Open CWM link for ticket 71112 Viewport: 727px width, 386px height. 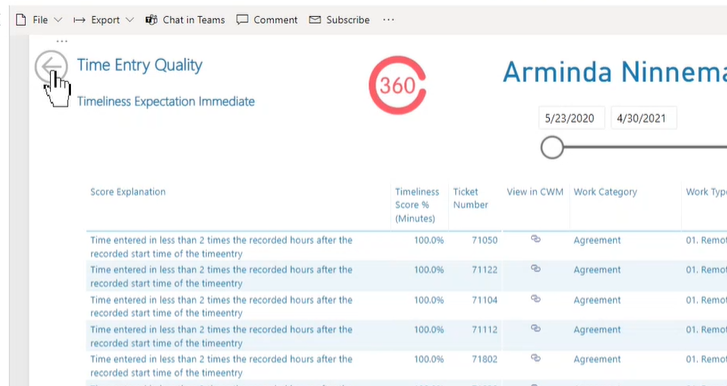536,329
